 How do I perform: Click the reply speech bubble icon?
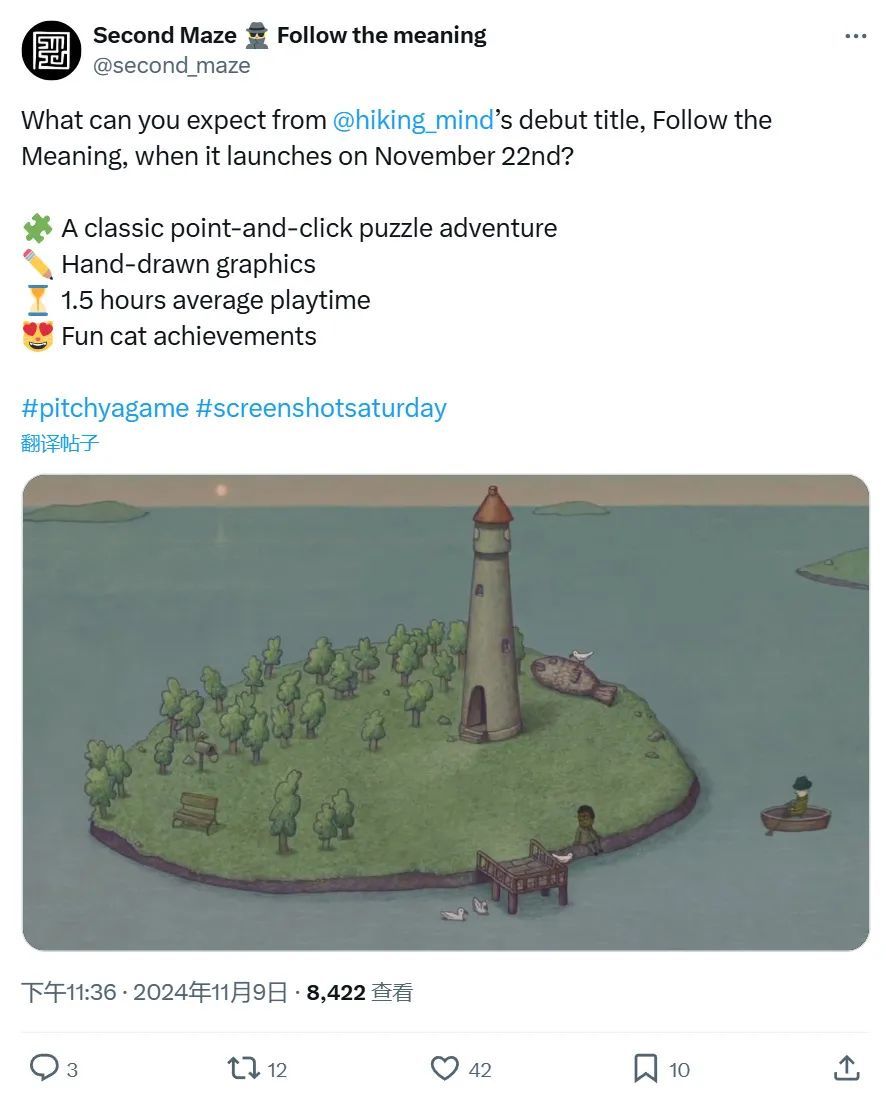pyautogui.click(x=43, y=1069)
